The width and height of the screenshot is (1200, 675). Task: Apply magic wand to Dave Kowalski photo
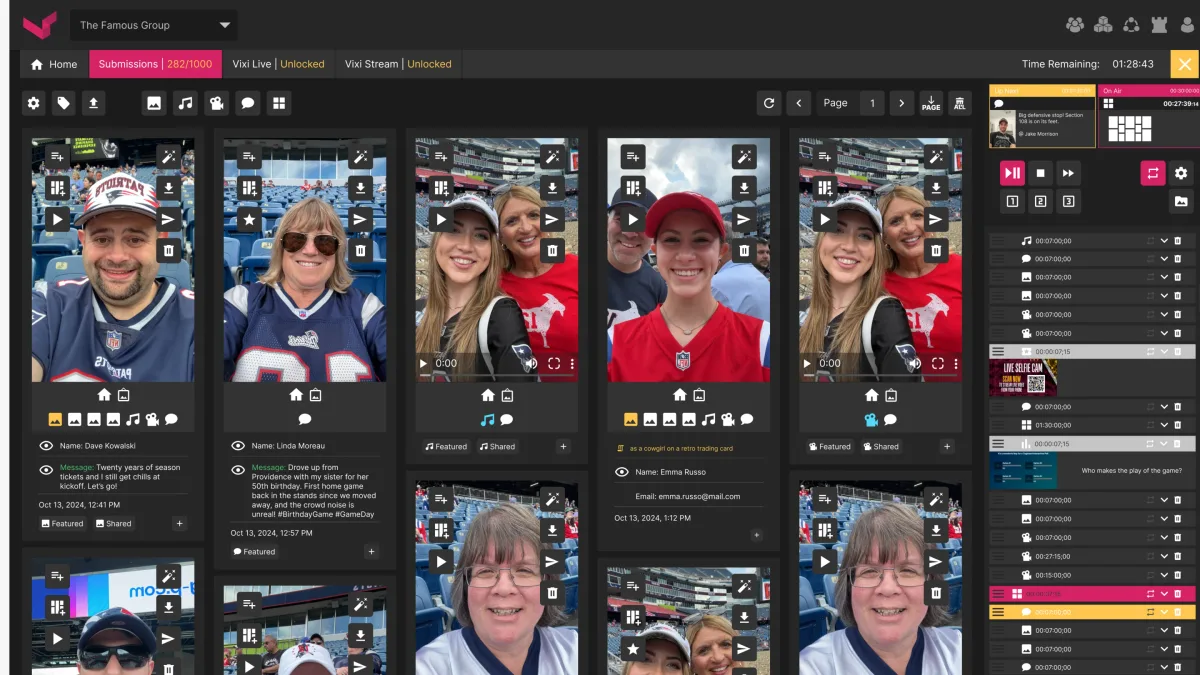(x=169, y=156)
